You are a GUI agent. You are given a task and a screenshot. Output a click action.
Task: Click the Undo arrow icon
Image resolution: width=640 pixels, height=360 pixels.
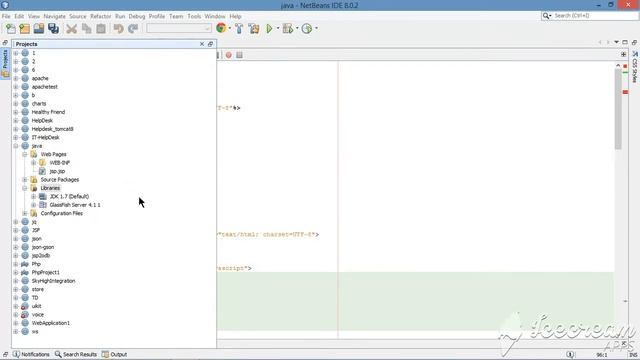pos(119,29)
